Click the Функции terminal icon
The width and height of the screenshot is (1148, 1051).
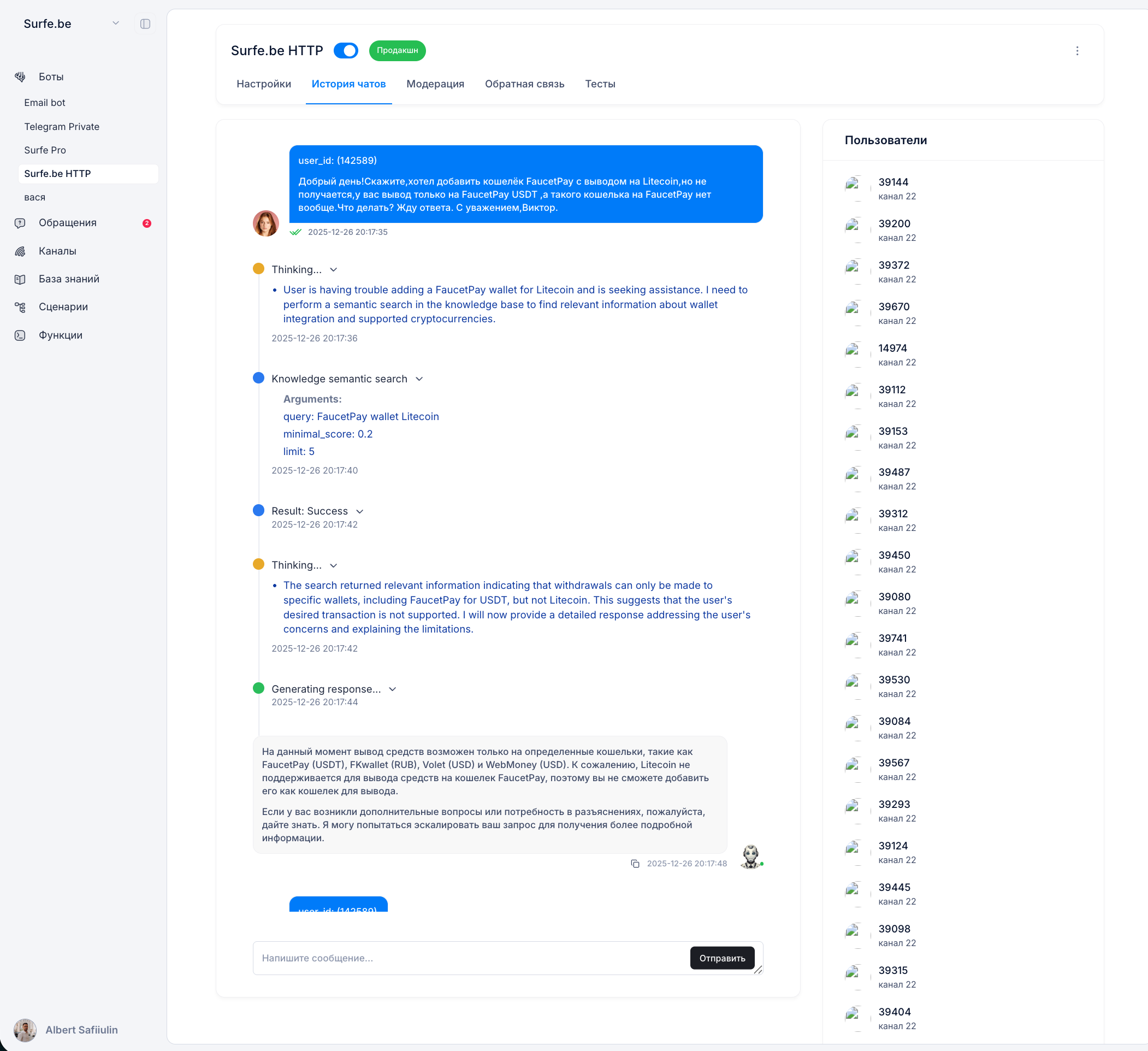[21, 335]
